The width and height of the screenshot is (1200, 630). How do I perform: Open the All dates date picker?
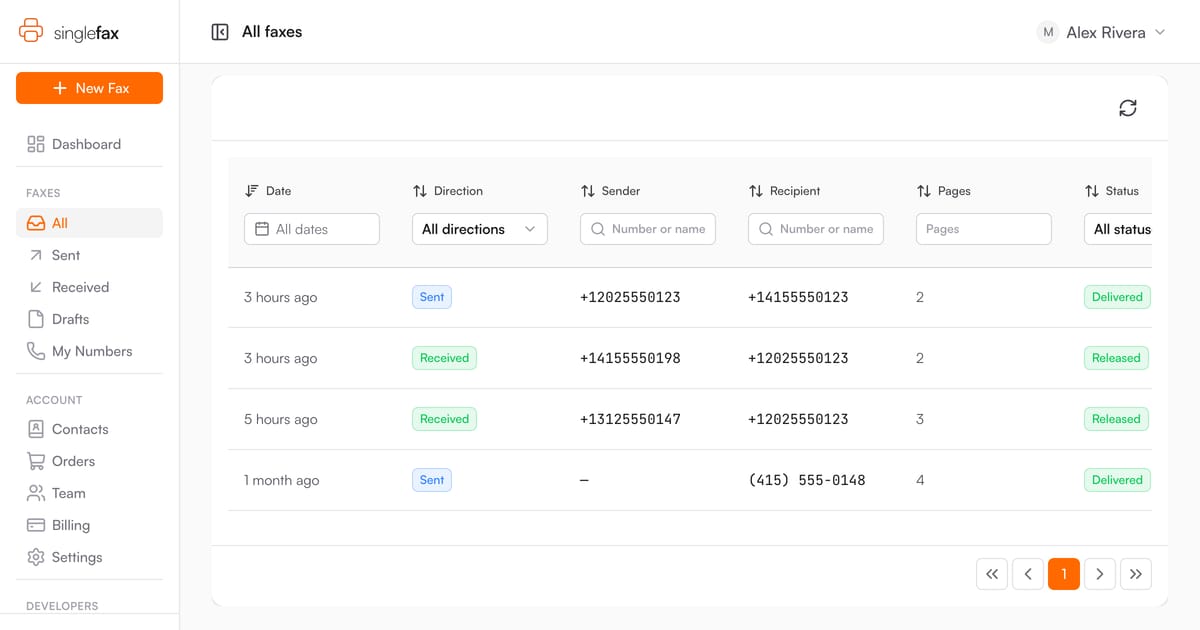point(312,229)
